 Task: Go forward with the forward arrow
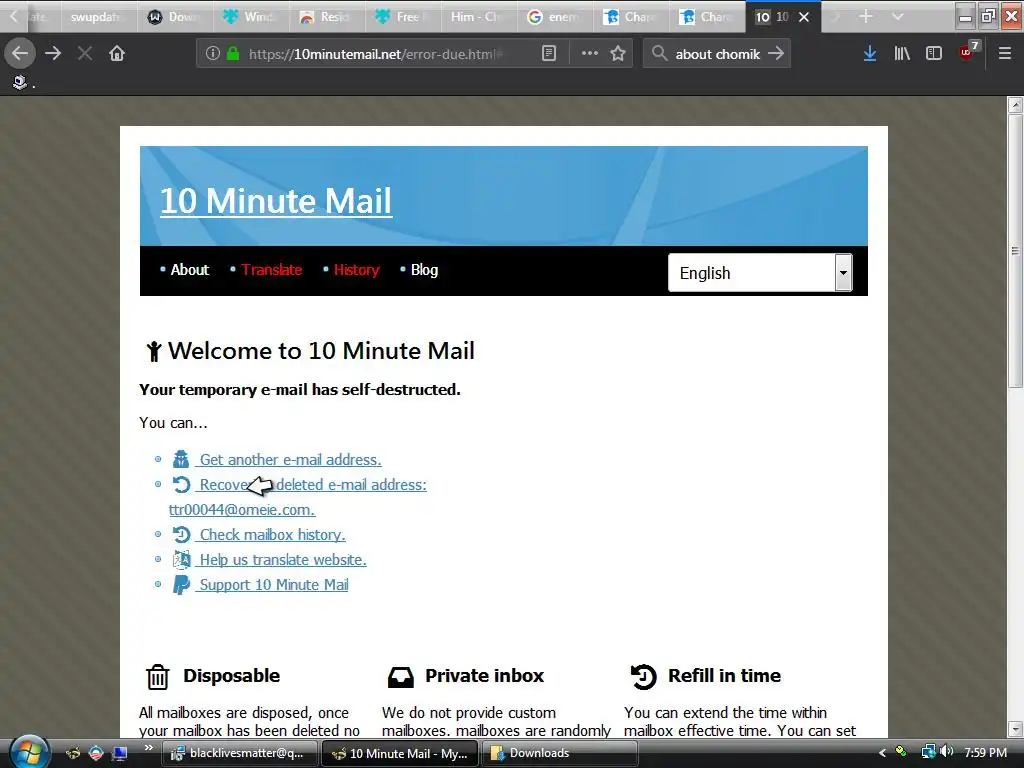pyautogui.click(x=53, y=54)
